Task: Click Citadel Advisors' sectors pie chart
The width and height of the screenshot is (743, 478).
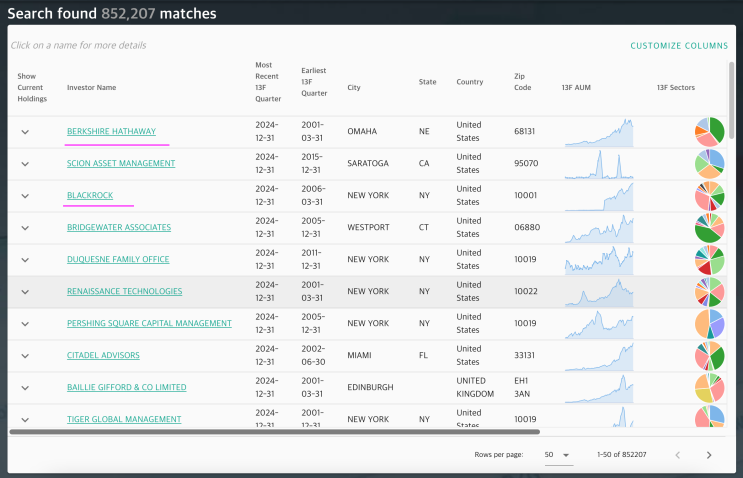Action: [x=709, y=356]
